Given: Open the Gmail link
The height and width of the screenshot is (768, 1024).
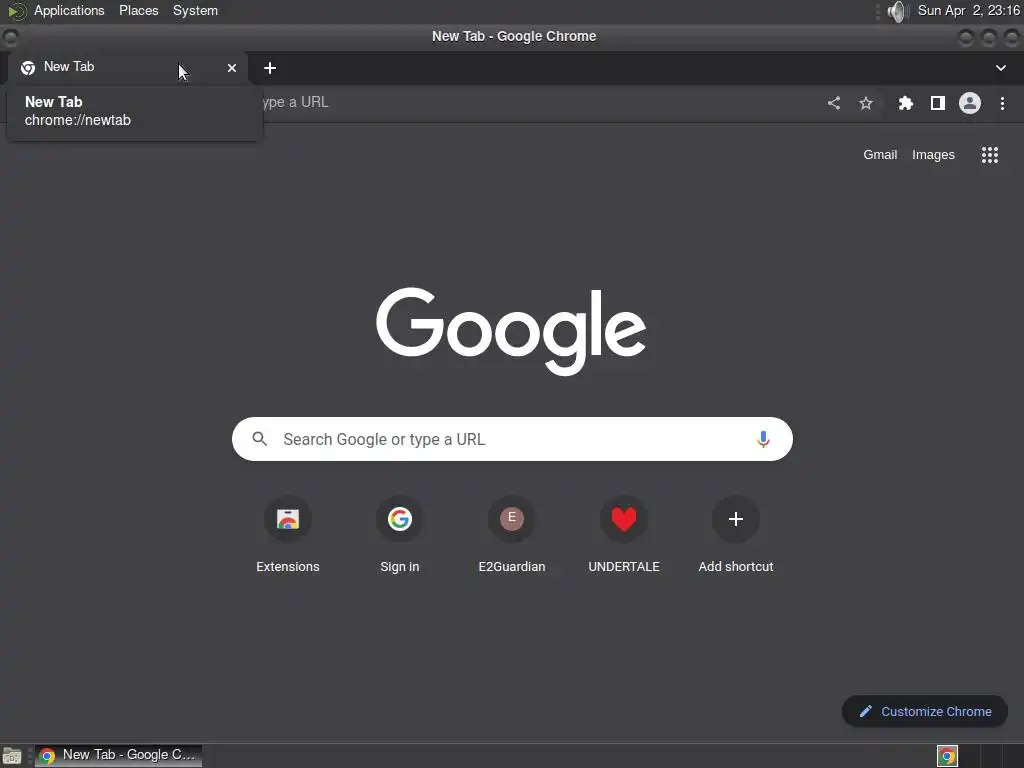Looking at the screenshot, I should [x=880, y=155].
